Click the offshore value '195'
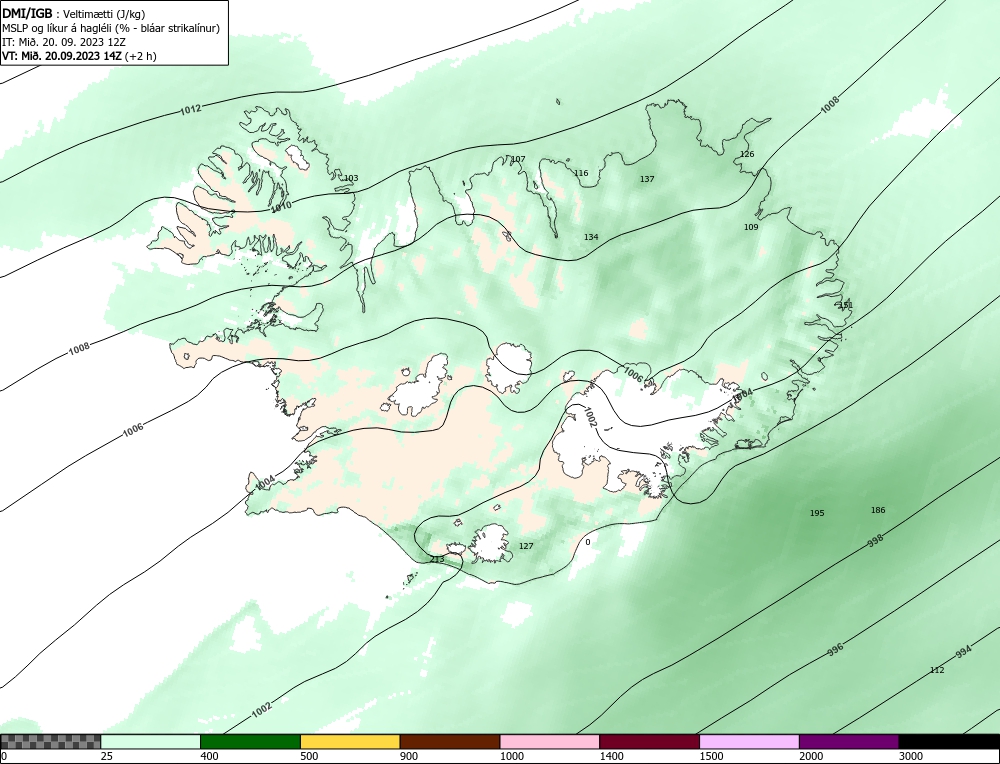The width and height of the screenshot is (1000, 764). tap(817, 513)
